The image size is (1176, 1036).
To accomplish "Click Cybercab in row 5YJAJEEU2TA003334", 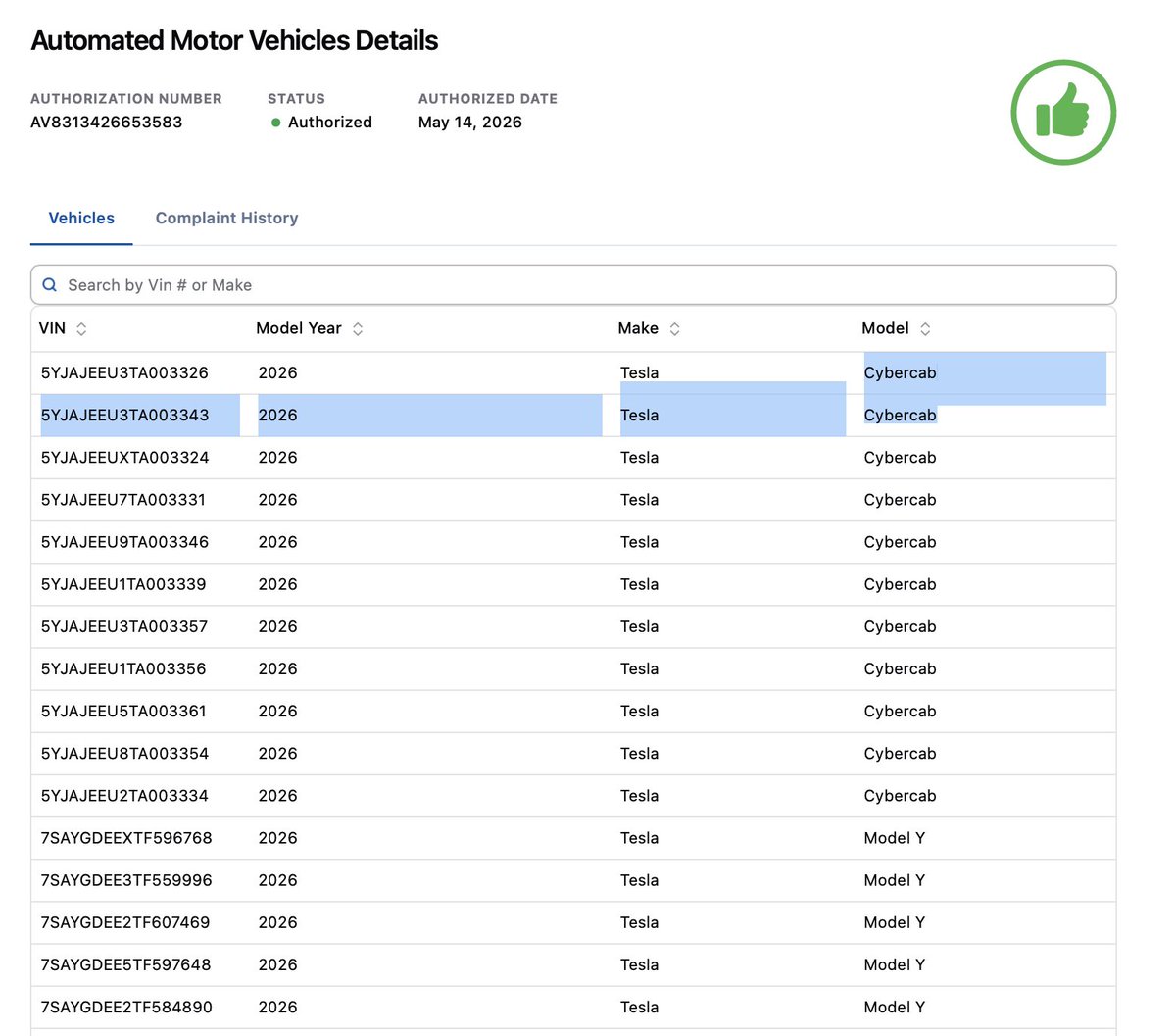I will 900,795.
